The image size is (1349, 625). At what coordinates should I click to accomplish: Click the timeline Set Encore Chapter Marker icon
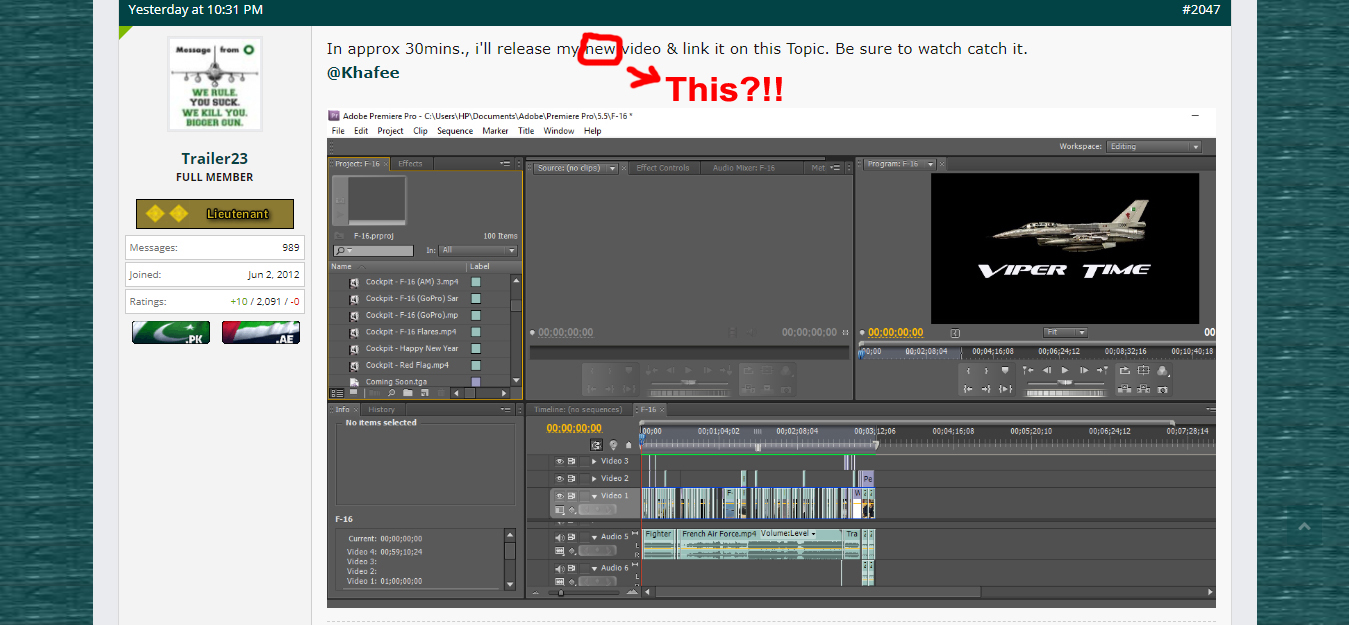(613, 445)
